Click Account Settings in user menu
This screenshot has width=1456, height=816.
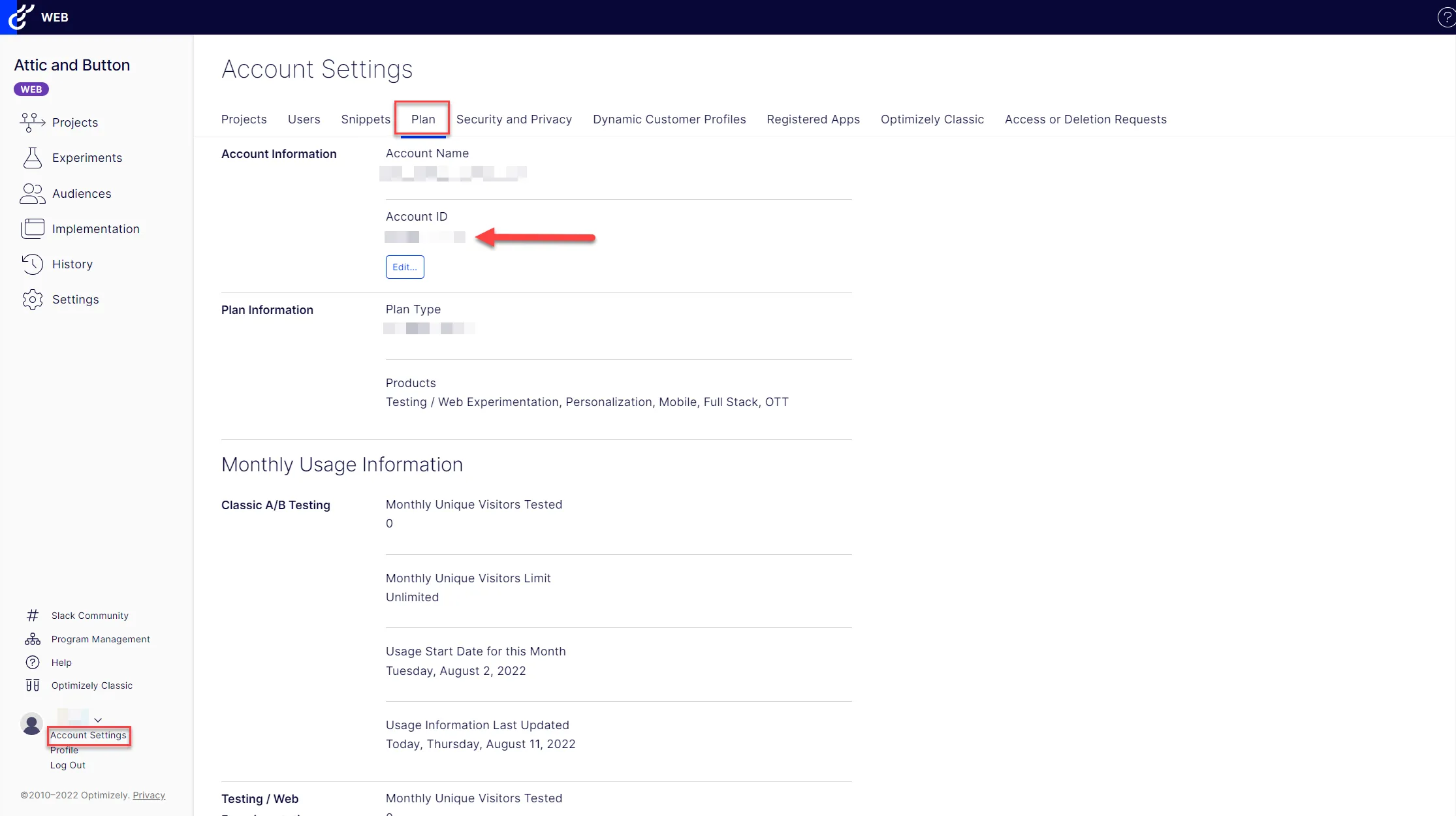(89, 735)
